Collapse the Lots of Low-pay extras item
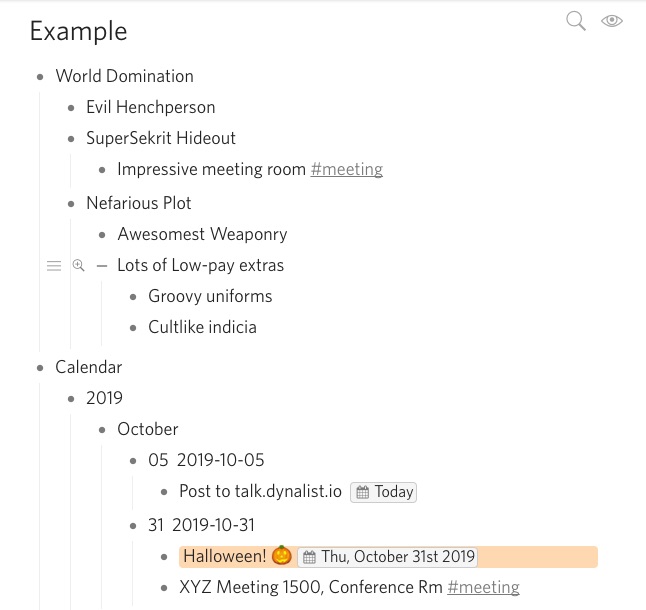The width and height of the screenshot is (646, 610). 102,266
